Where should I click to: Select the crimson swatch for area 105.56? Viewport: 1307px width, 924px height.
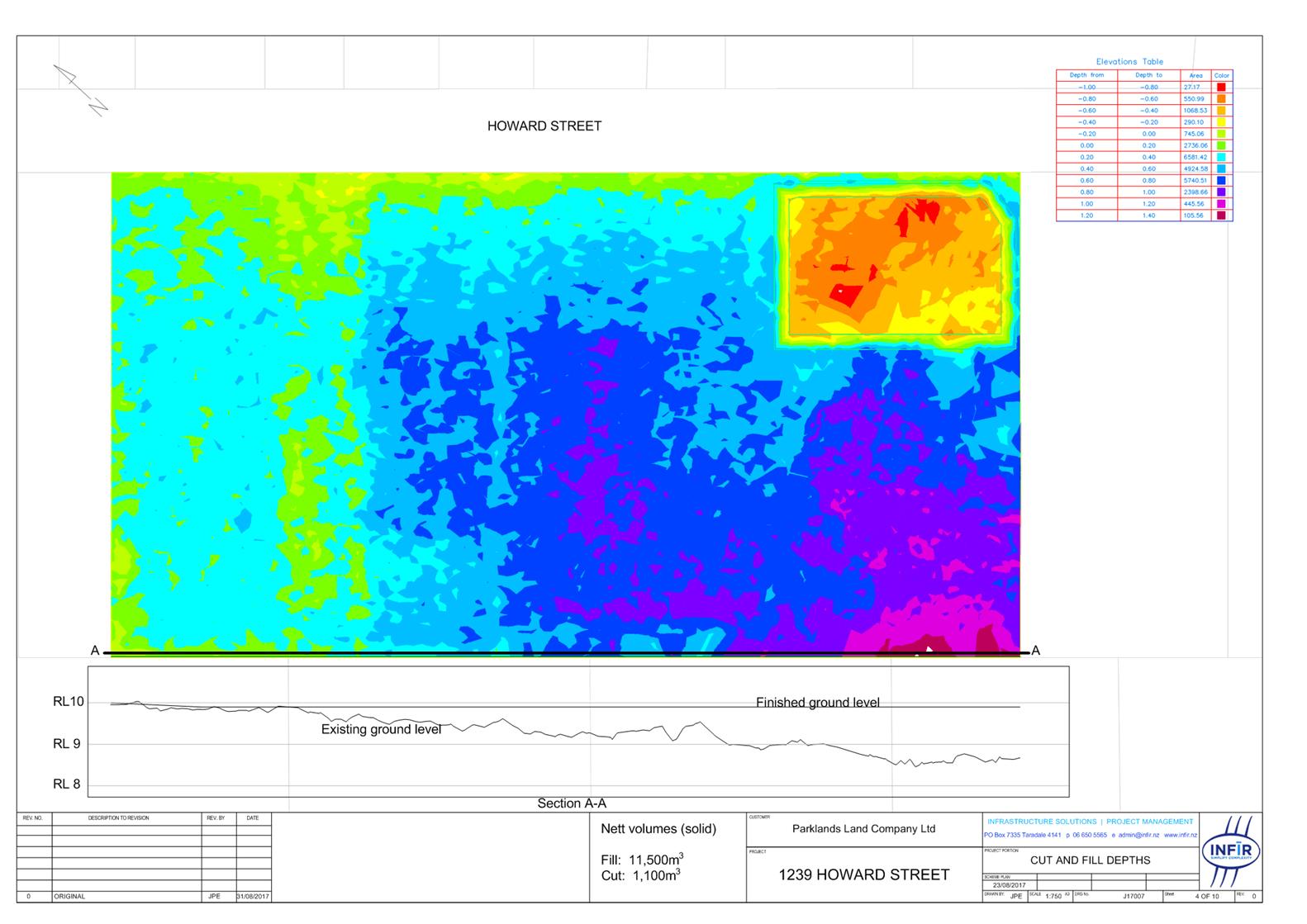click(1221, 215)
